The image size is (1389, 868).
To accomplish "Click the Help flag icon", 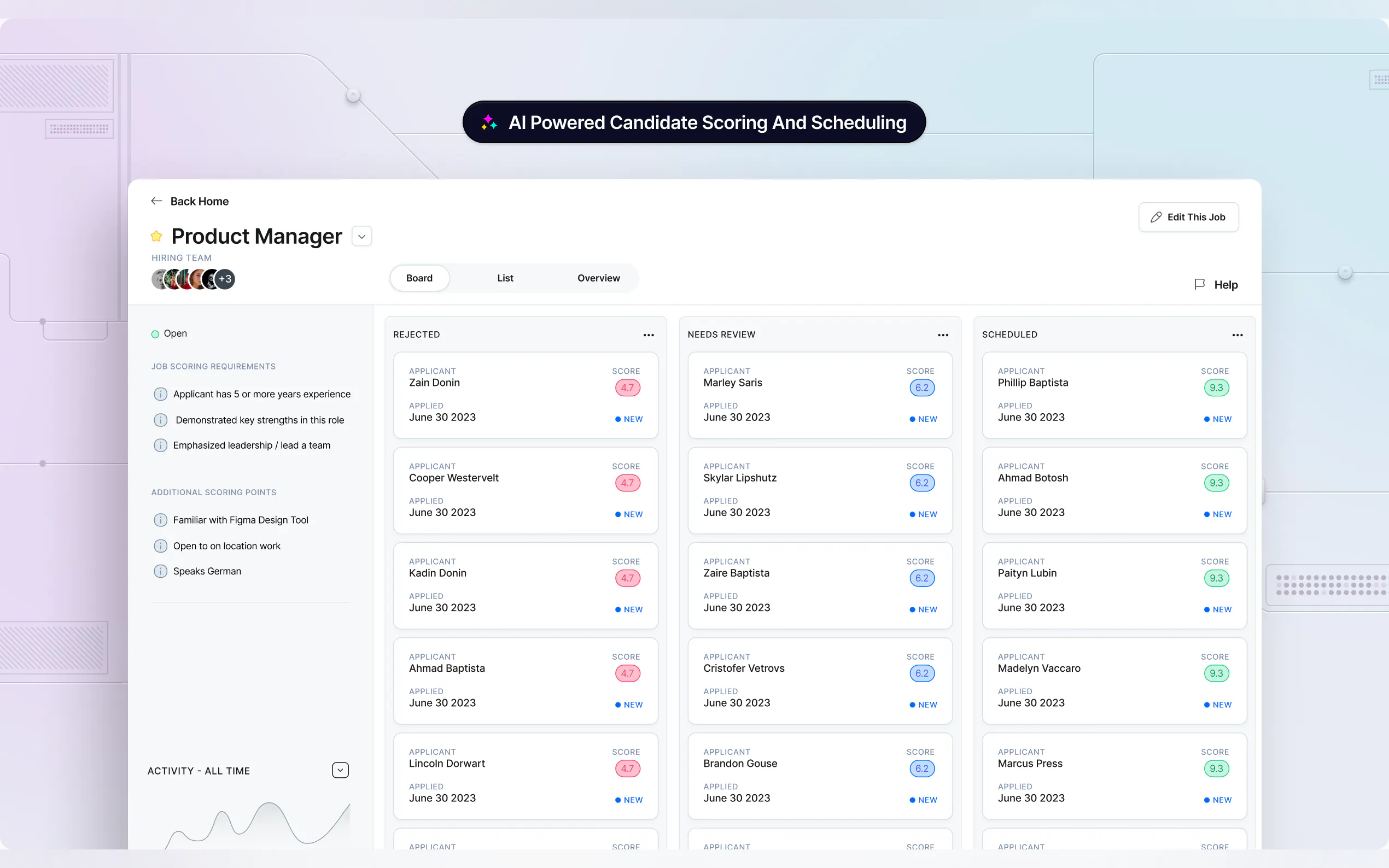I will click(1199, 284).
